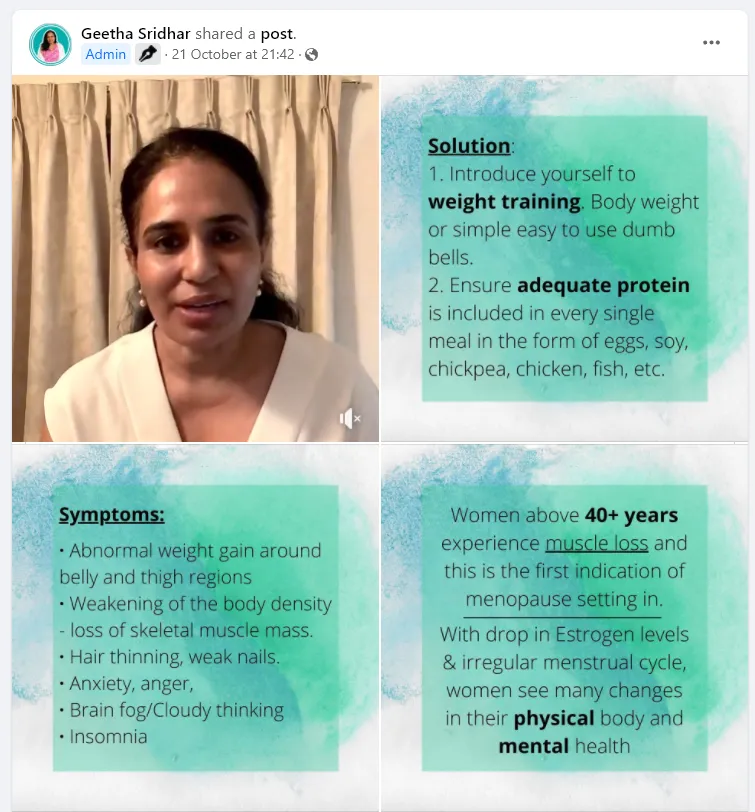Click the bold "adequate protein" text
Viewport: 755px width, 812px height.
point(603,285)
